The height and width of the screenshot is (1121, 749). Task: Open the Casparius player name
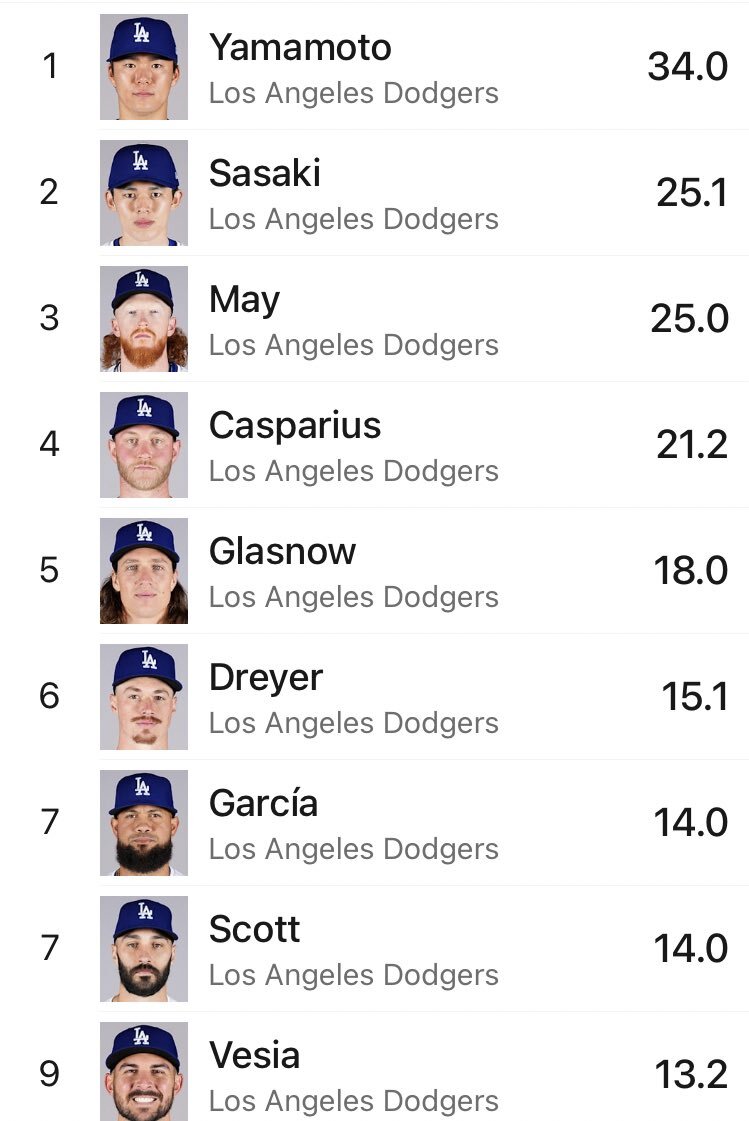294,426
